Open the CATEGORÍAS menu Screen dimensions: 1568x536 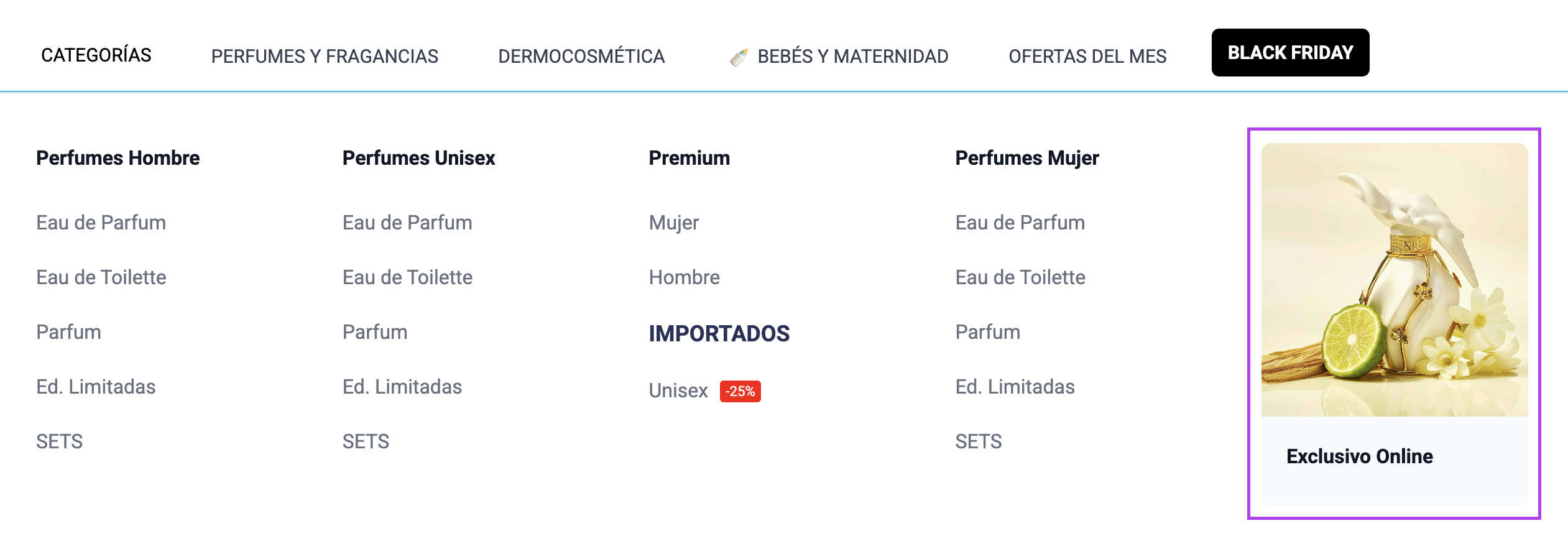click(x=96, y=55)
